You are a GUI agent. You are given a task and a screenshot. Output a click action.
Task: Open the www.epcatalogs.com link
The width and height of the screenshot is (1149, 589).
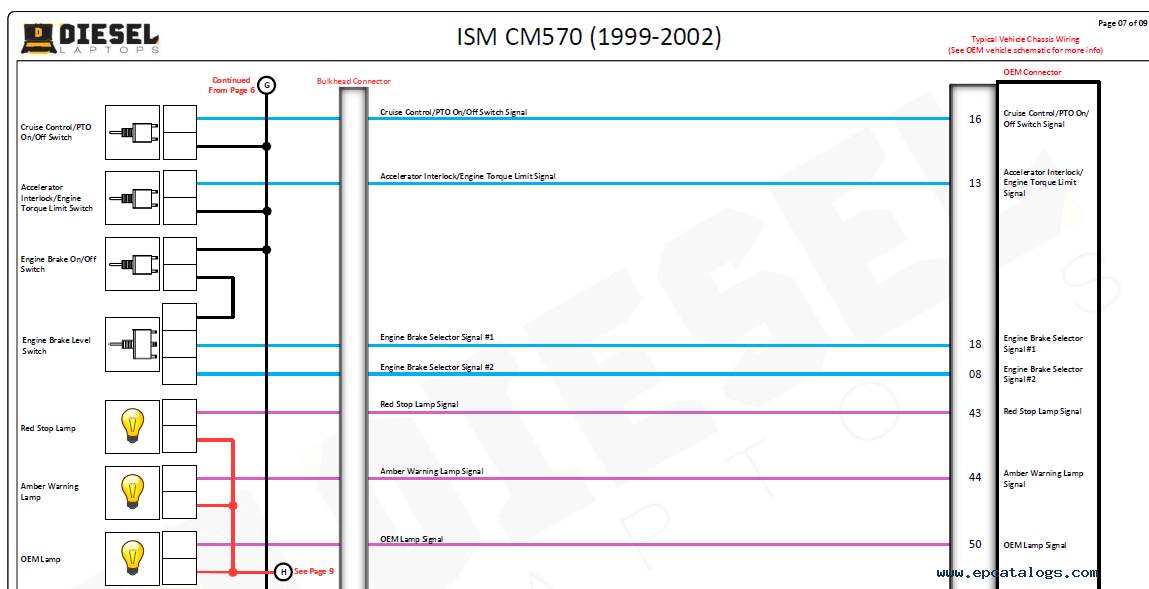[1017, 573]
